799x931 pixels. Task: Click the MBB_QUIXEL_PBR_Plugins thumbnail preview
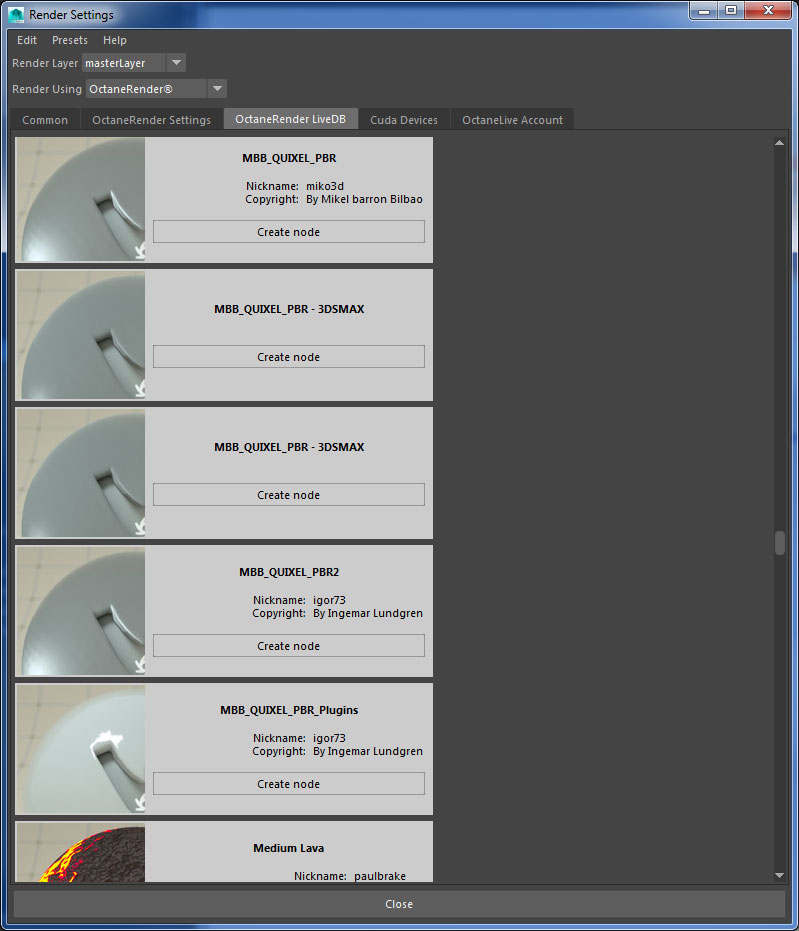(80, 749)
